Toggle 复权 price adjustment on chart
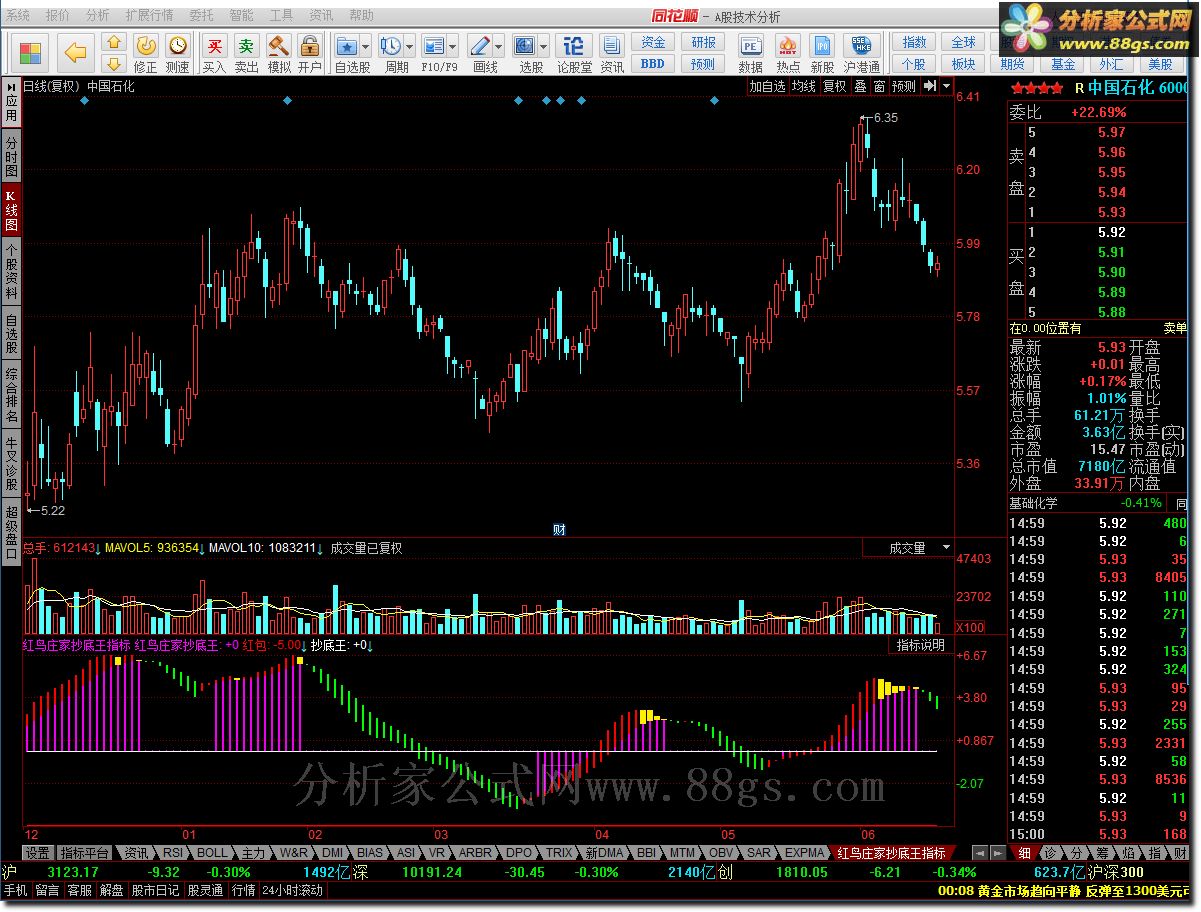Viewport: 1201px width, 912px height. coord(834,86)
